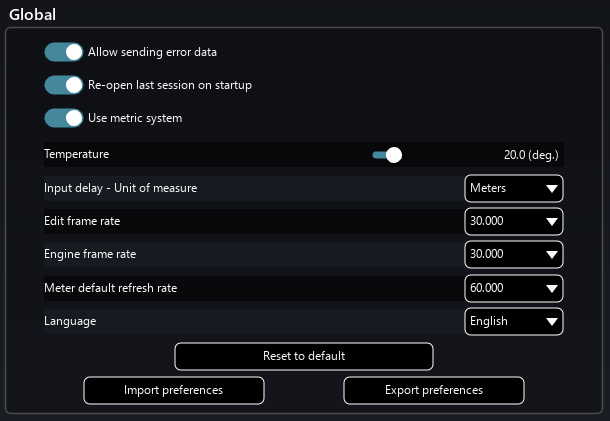
Task: Disable Re-open last session on startup
Action: tap(63, 85)
